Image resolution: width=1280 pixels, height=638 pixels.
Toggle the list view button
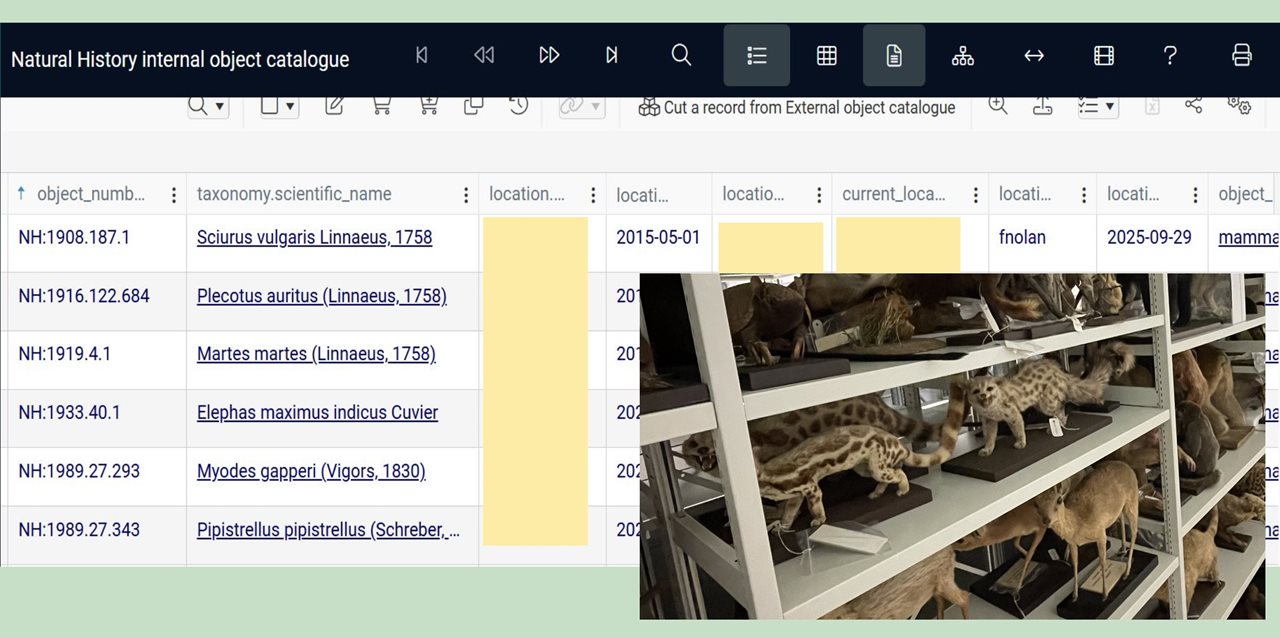coord(757,56)
